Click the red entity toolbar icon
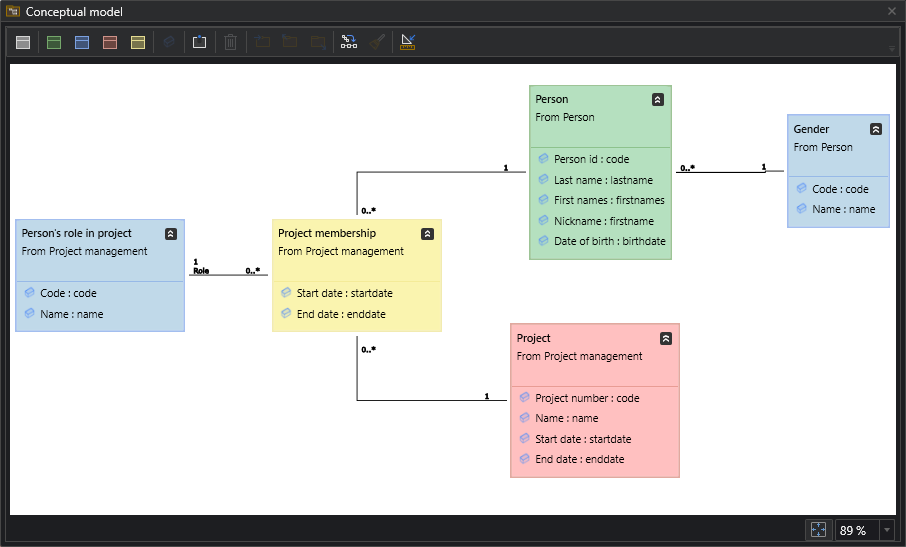Viewport: 906px width, 547px height. click(x=110, y=43)
